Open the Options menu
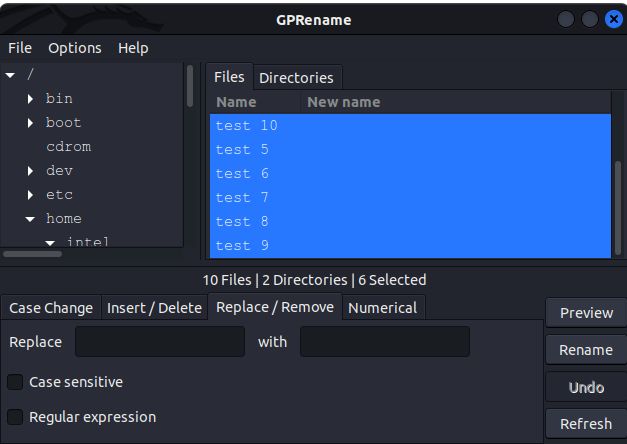Viewport: 627px width, 444px height. (75, 48)
